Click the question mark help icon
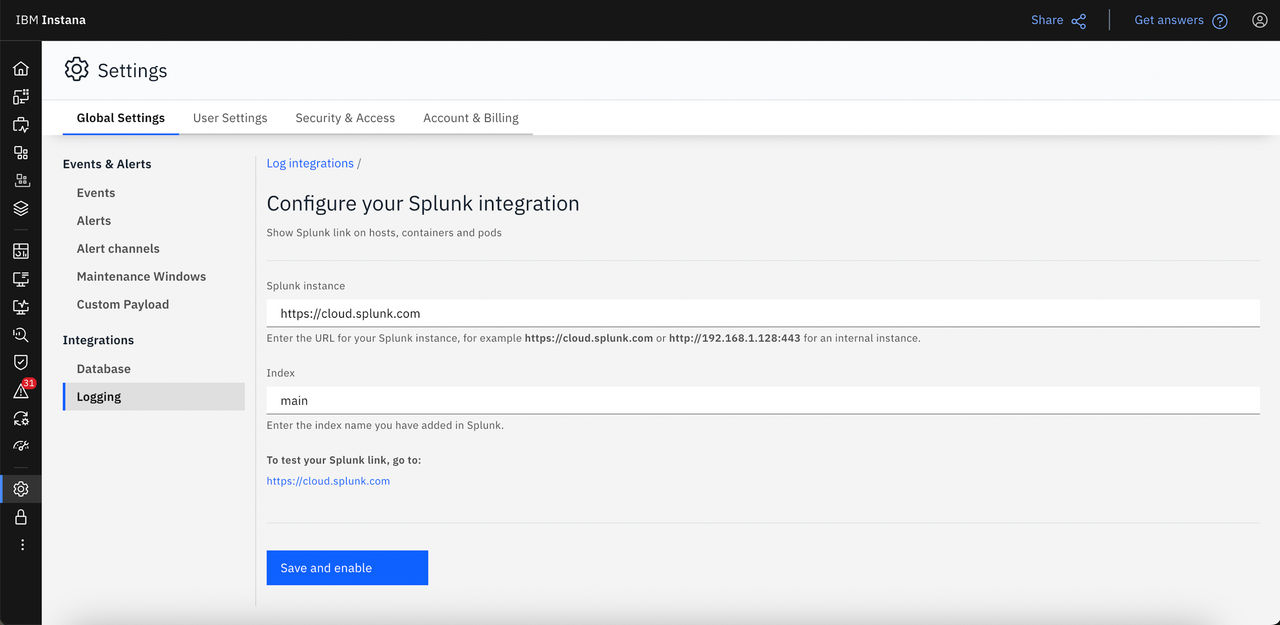 pyautogui.click(x=1220, y=21)
